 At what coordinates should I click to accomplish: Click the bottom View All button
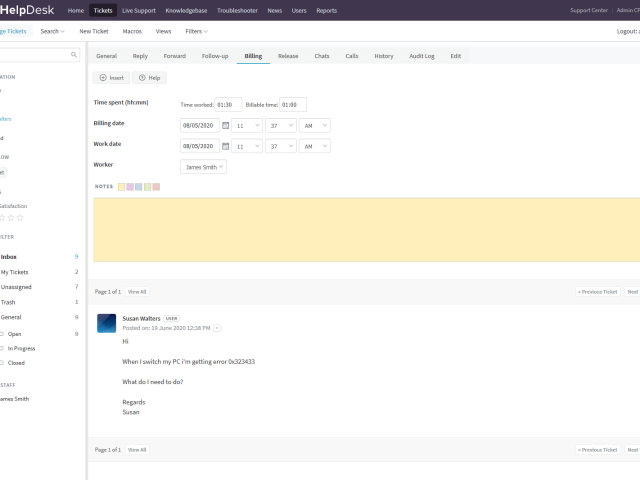(x=137, y=450)
